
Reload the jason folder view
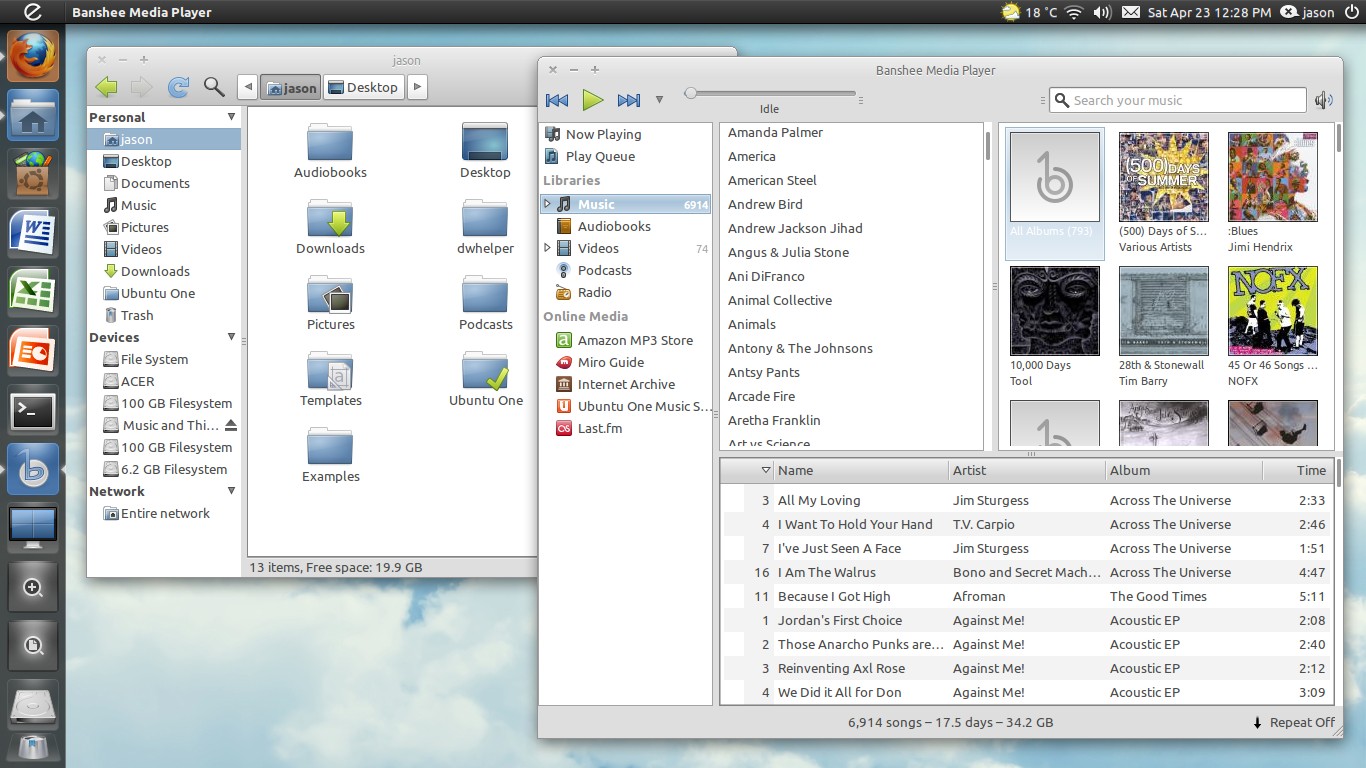pos(178,87)
